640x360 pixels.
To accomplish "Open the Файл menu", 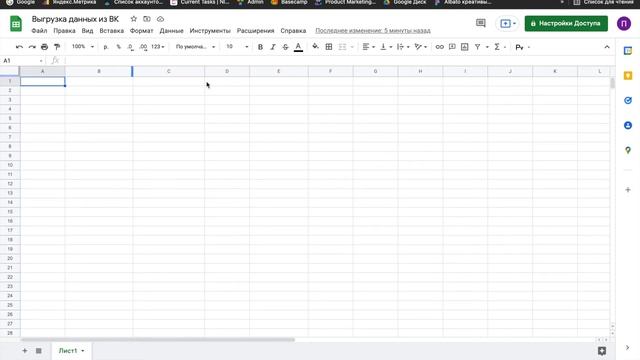I will (x=39, y=31).
